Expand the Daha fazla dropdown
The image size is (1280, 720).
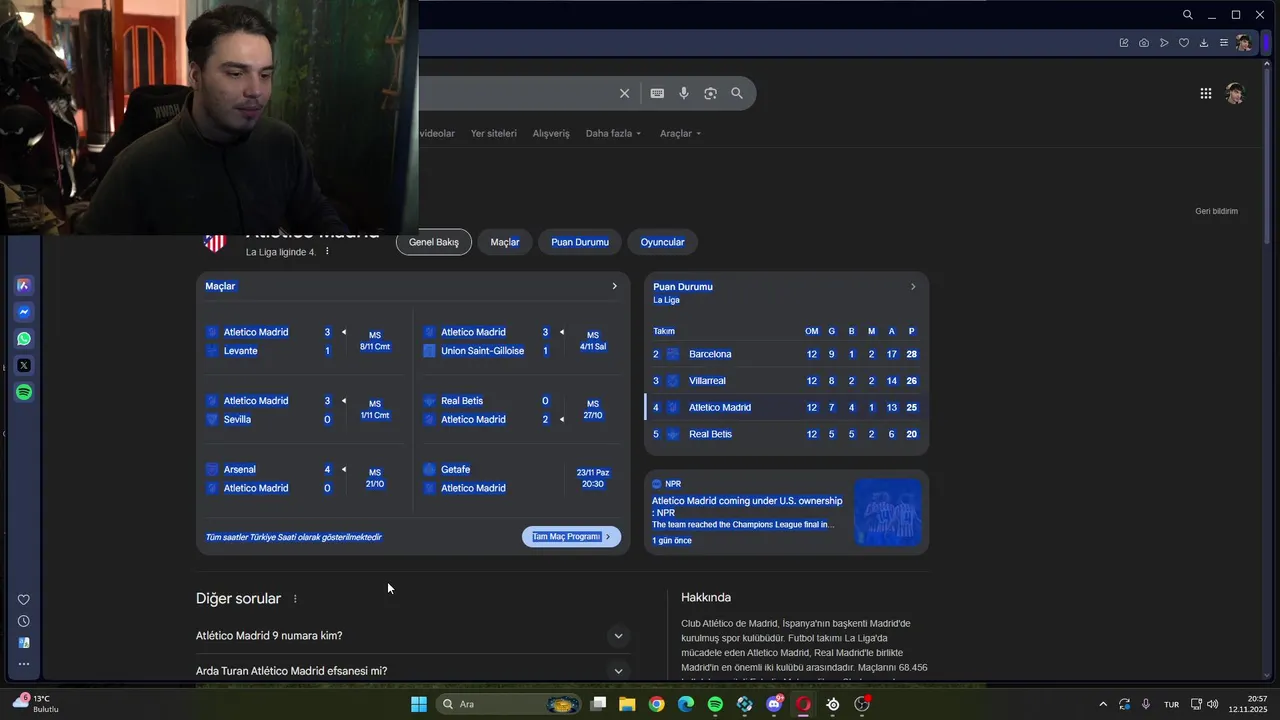click(x=613, y=133)
